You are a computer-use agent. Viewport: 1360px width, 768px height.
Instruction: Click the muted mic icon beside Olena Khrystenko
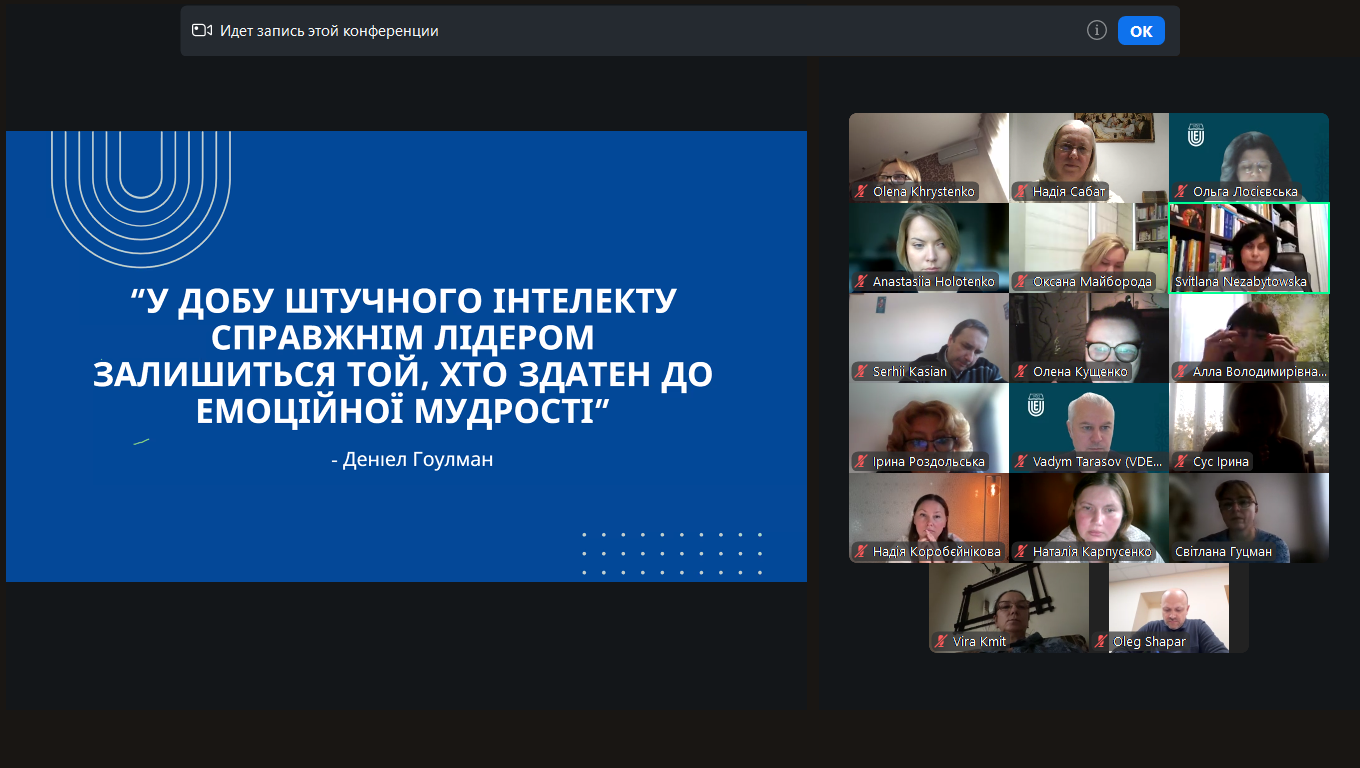(x=860, y=192)
